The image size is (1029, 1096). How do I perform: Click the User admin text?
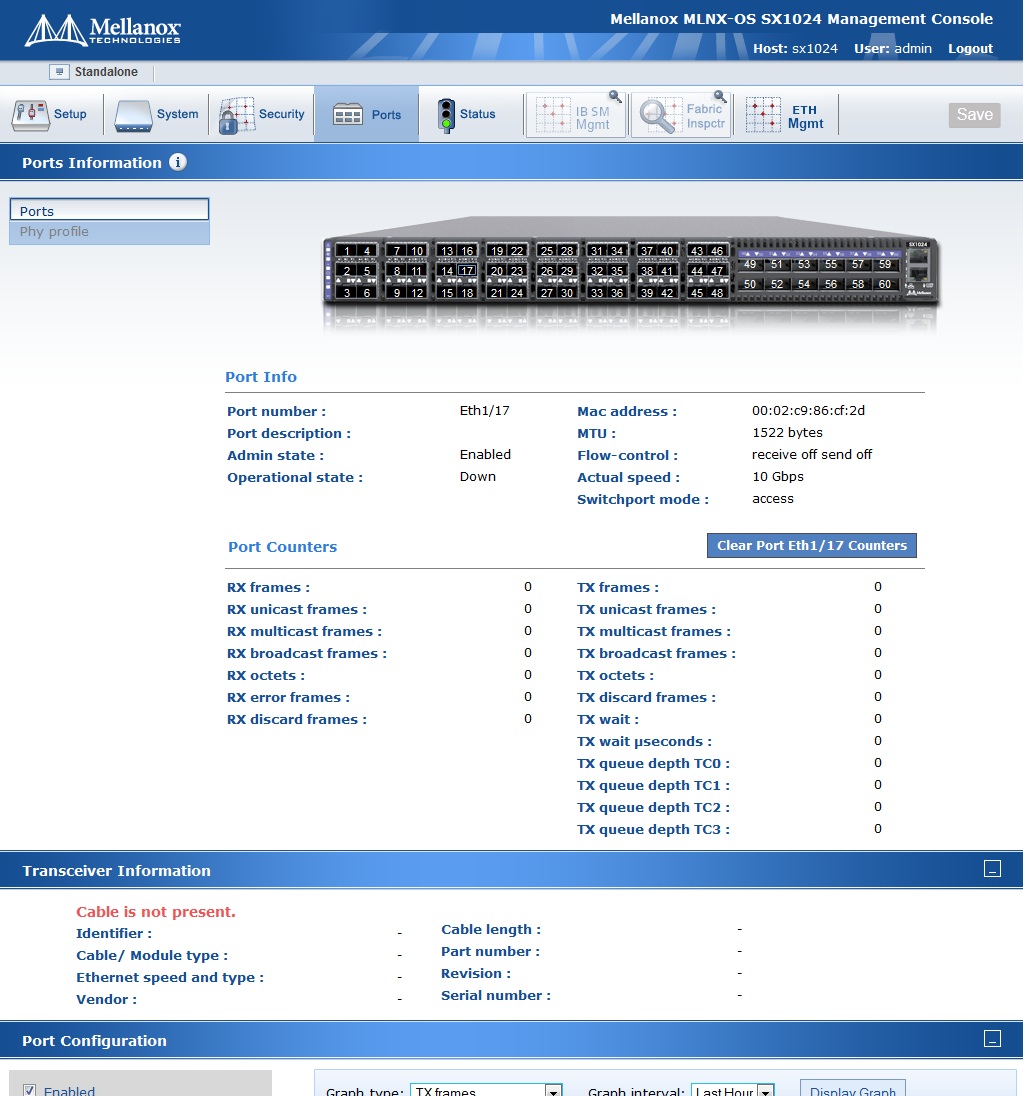(893, 48)
